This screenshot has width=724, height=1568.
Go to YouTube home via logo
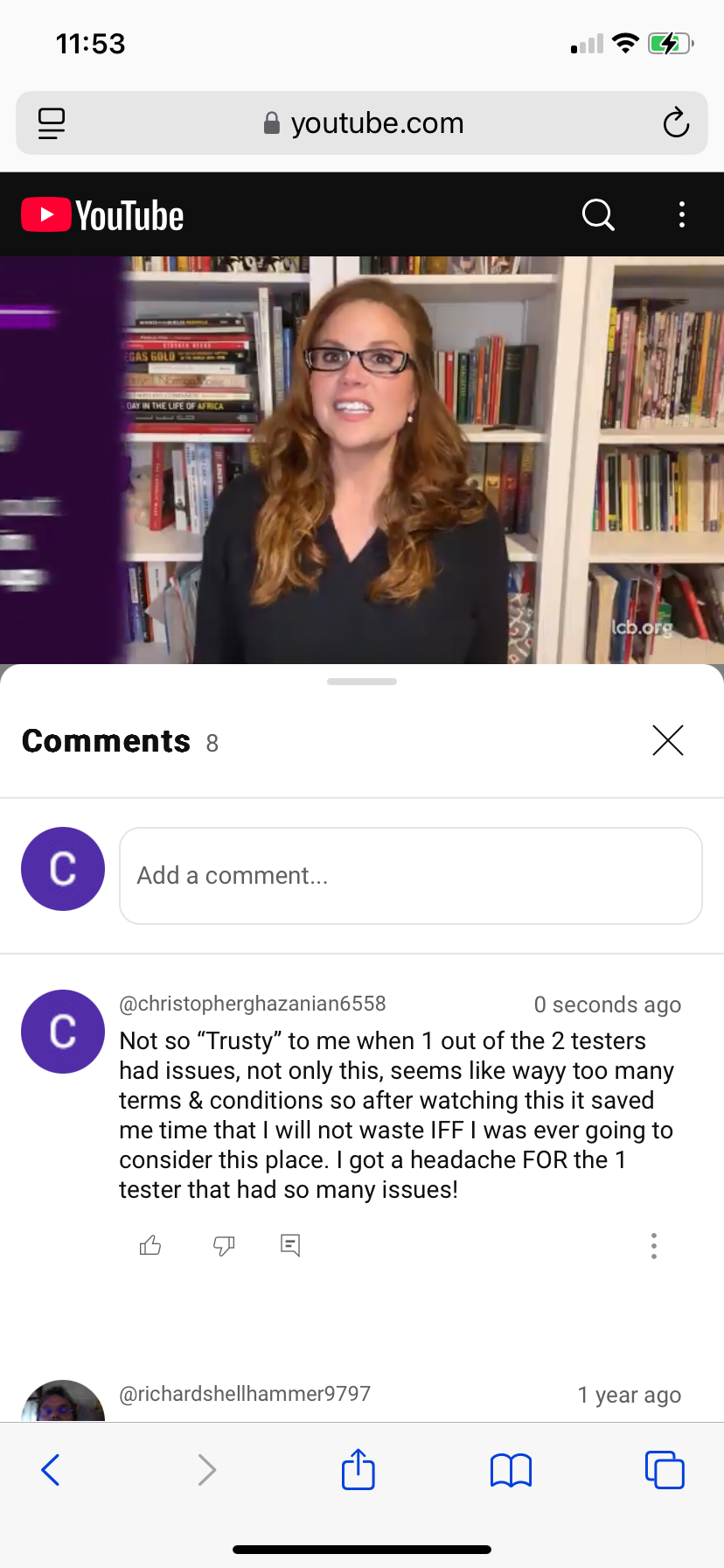(102, 215)
